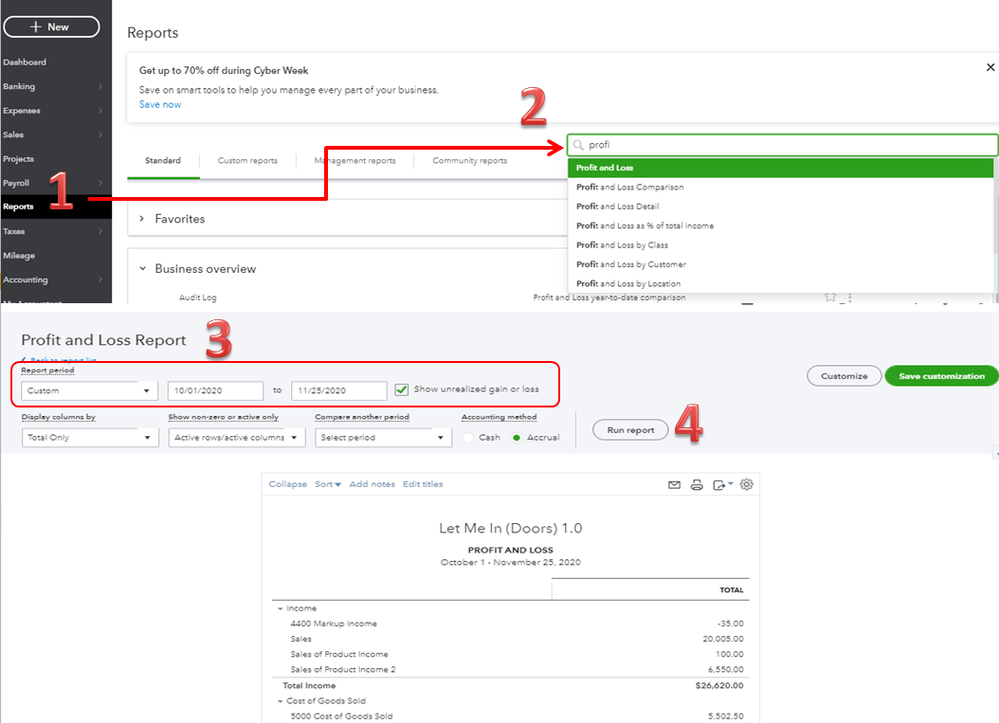Open report settings gear icon

(747, 484)
